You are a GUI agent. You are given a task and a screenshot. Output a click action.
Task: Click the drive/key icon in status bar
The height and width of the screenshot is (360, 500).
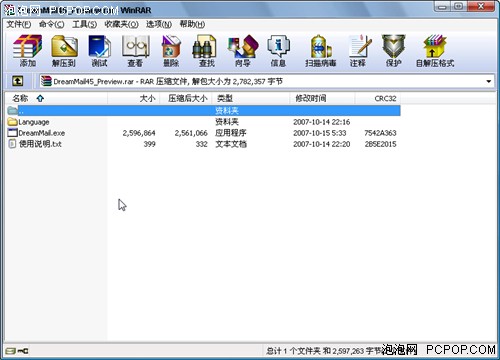click(17, 351)
